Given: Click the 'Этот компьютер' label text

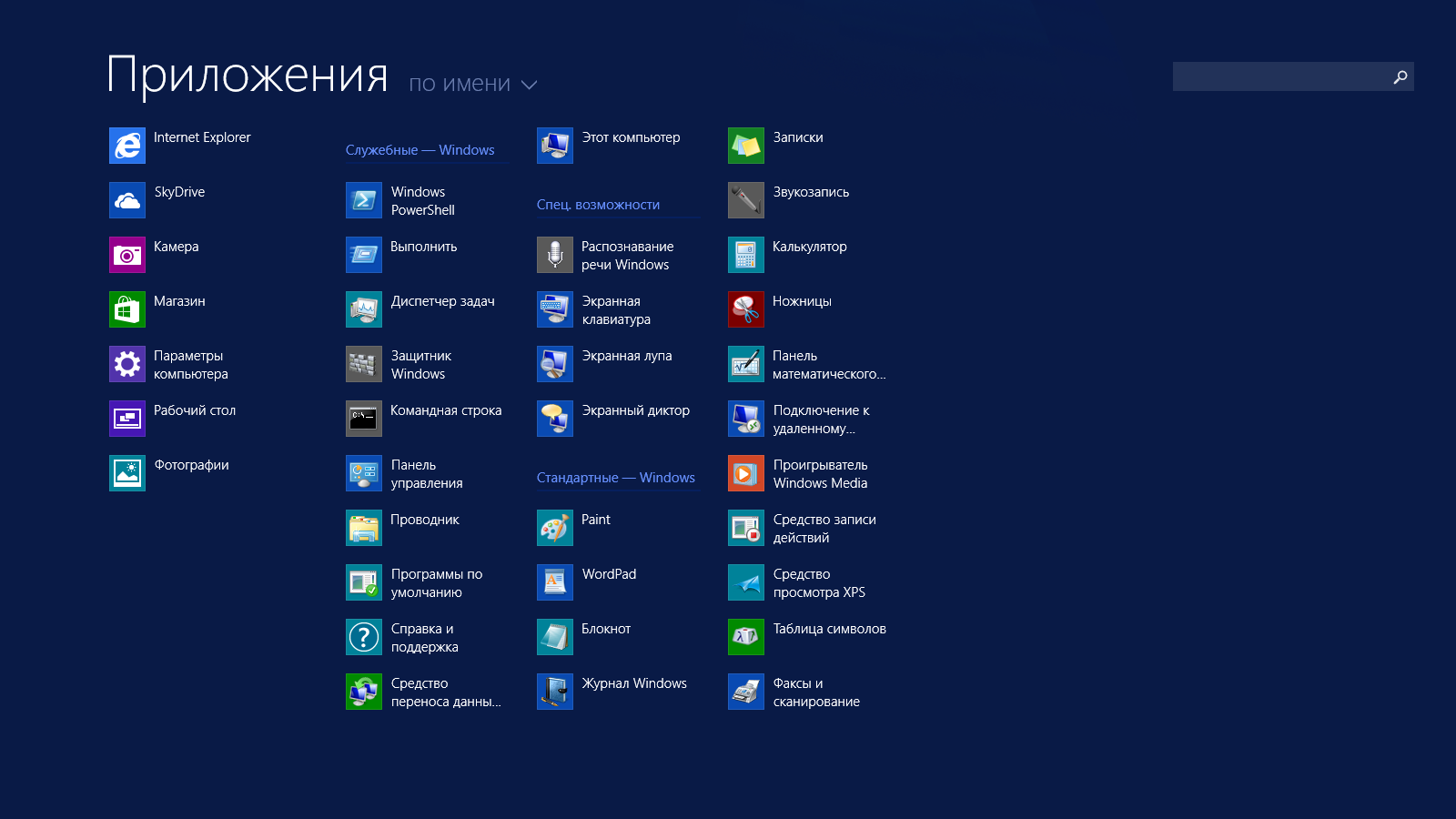Looking at the screenshot, I should [x=632, y=137].
